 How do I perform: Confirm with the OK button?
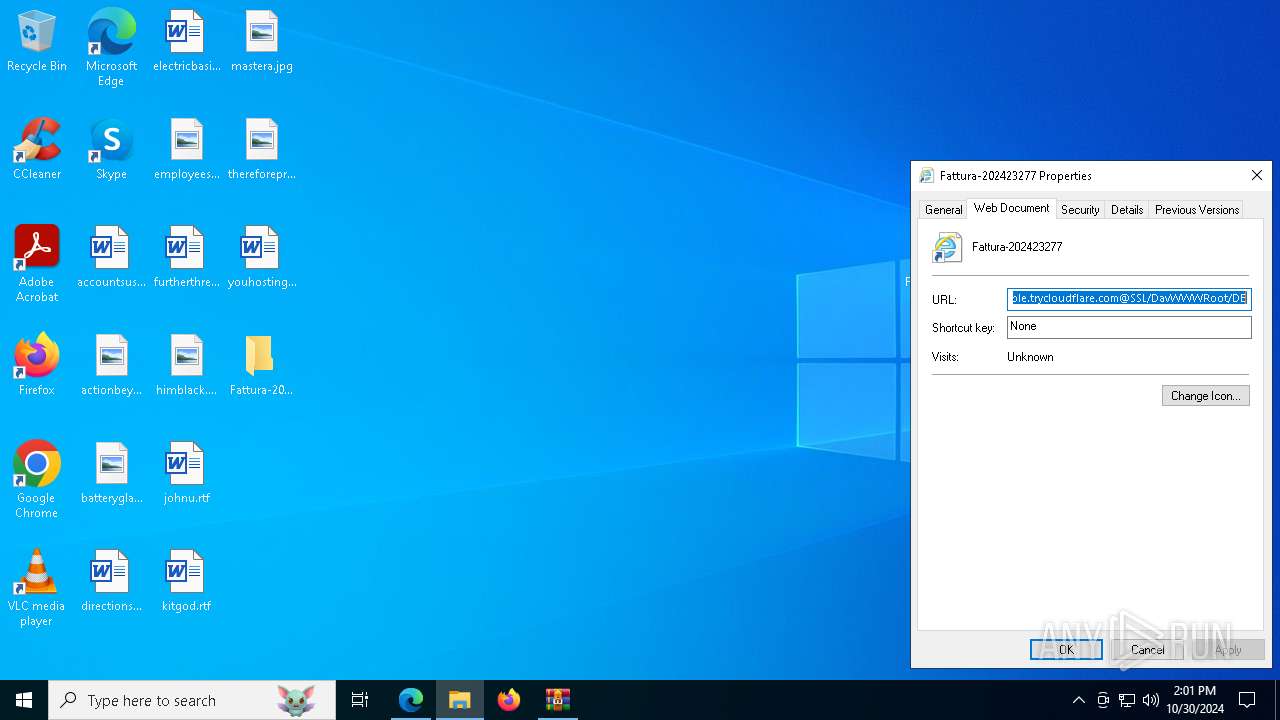[1066, 649]
